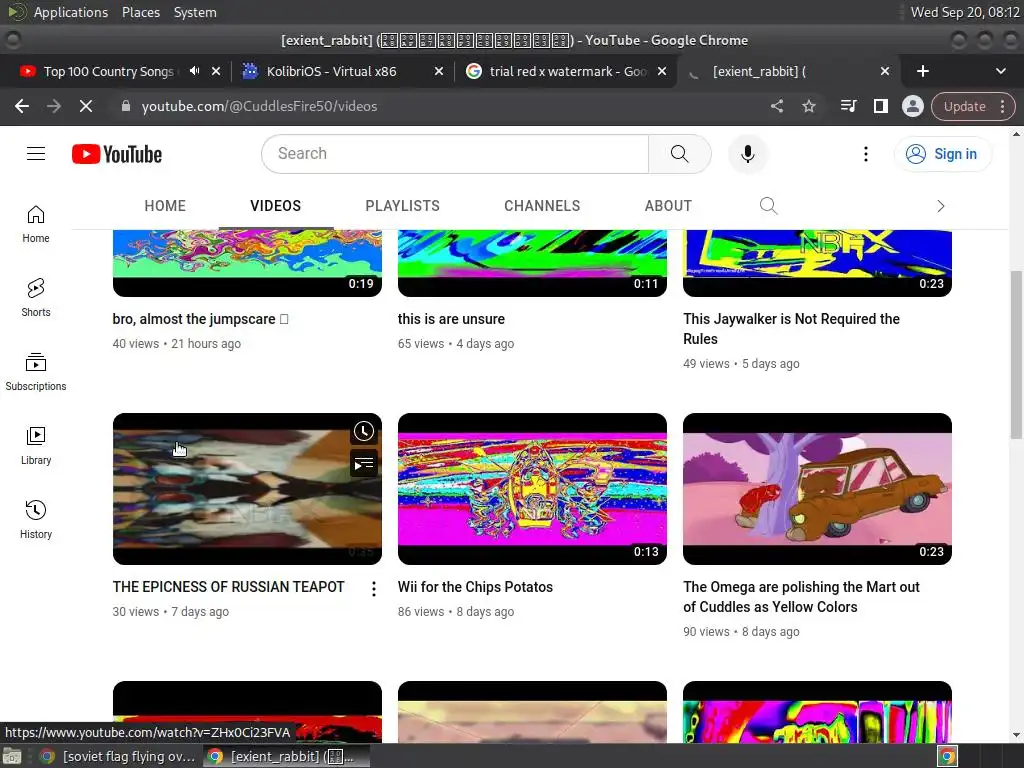View site info lock icon
The width and height of the screenshot is (1024, 768).
point(125,106)
